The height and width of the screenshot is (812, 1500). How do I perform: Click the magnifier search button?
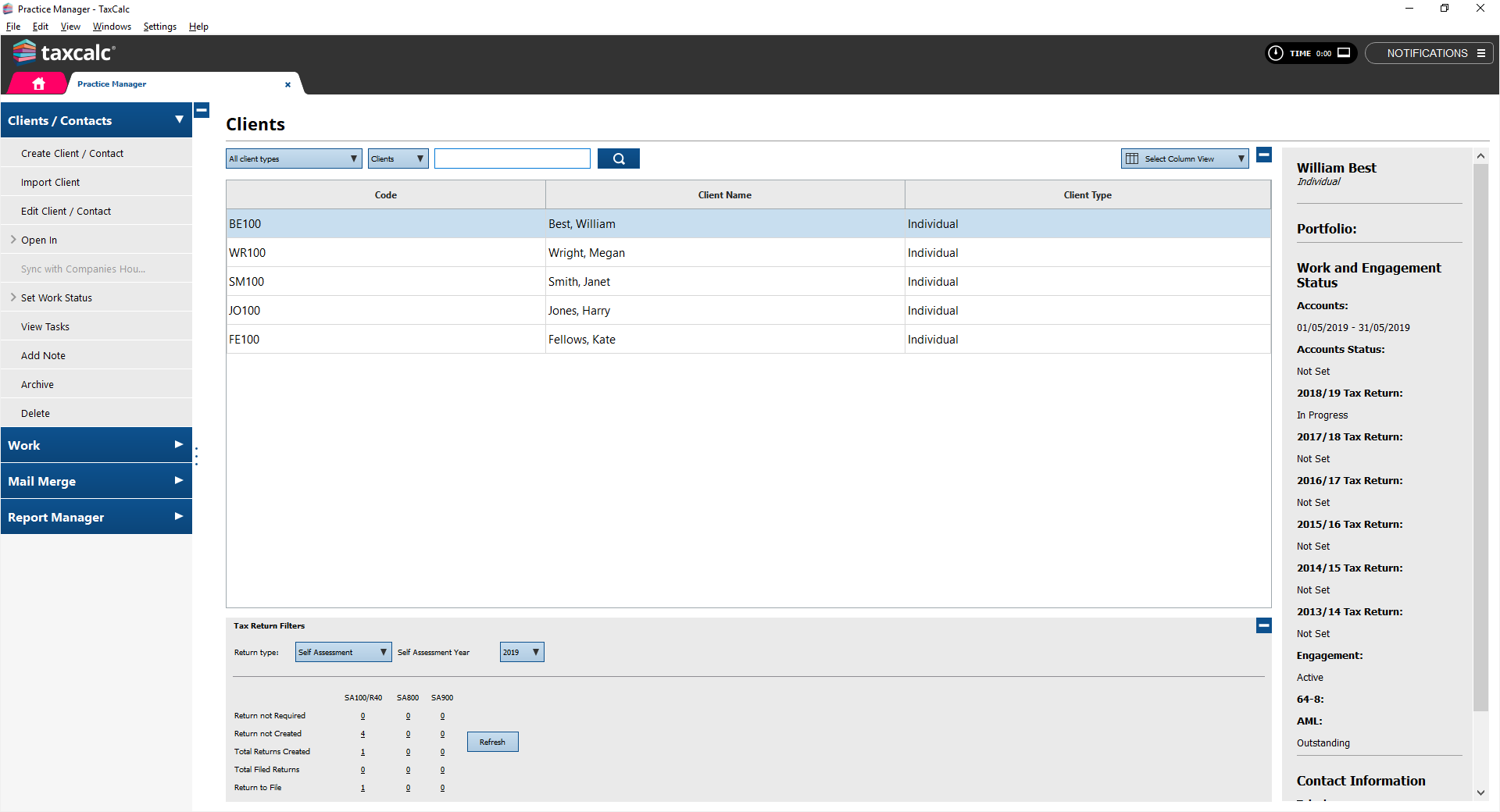(x=618, y=158)
